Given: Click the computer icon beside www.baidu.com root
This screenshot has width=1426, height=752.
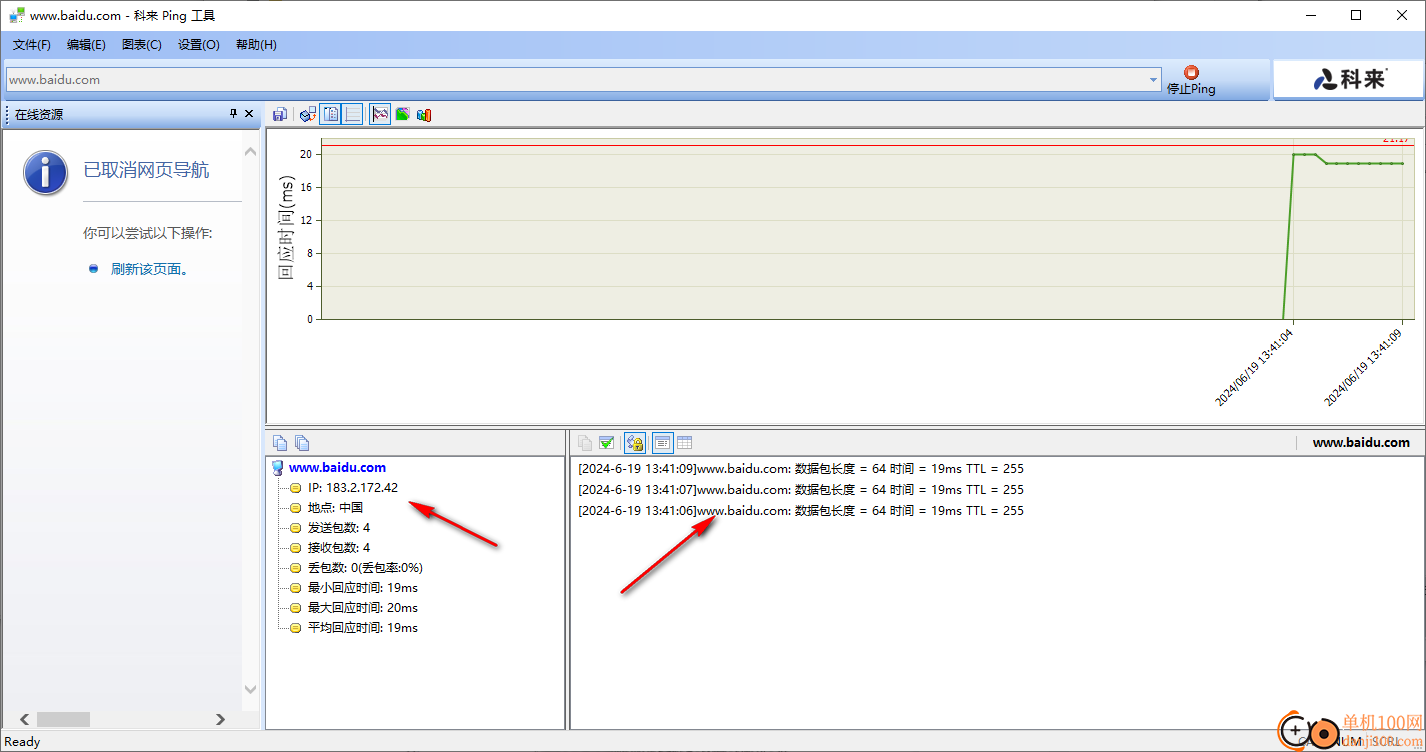Looking at the screenshot, I should tap(277, 467).
